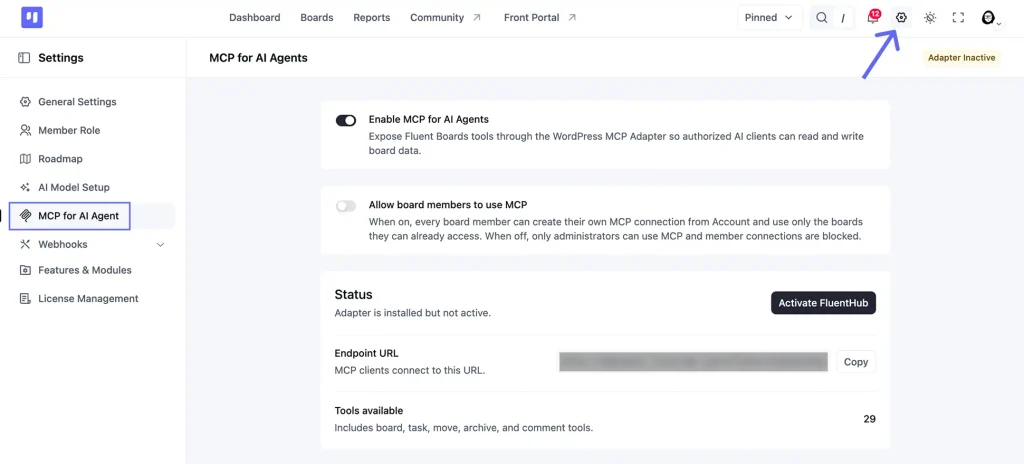Disable the Enable MCP for AI Agents switch

click(345, 120)
